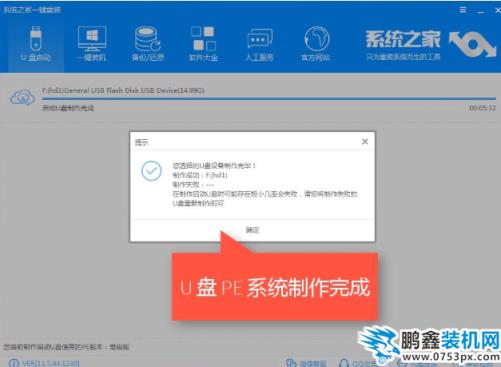Click the 制作成功: F:(hd1) line in dialog
The width and height of the screenshot is (501, 367).
coord(200,175)
